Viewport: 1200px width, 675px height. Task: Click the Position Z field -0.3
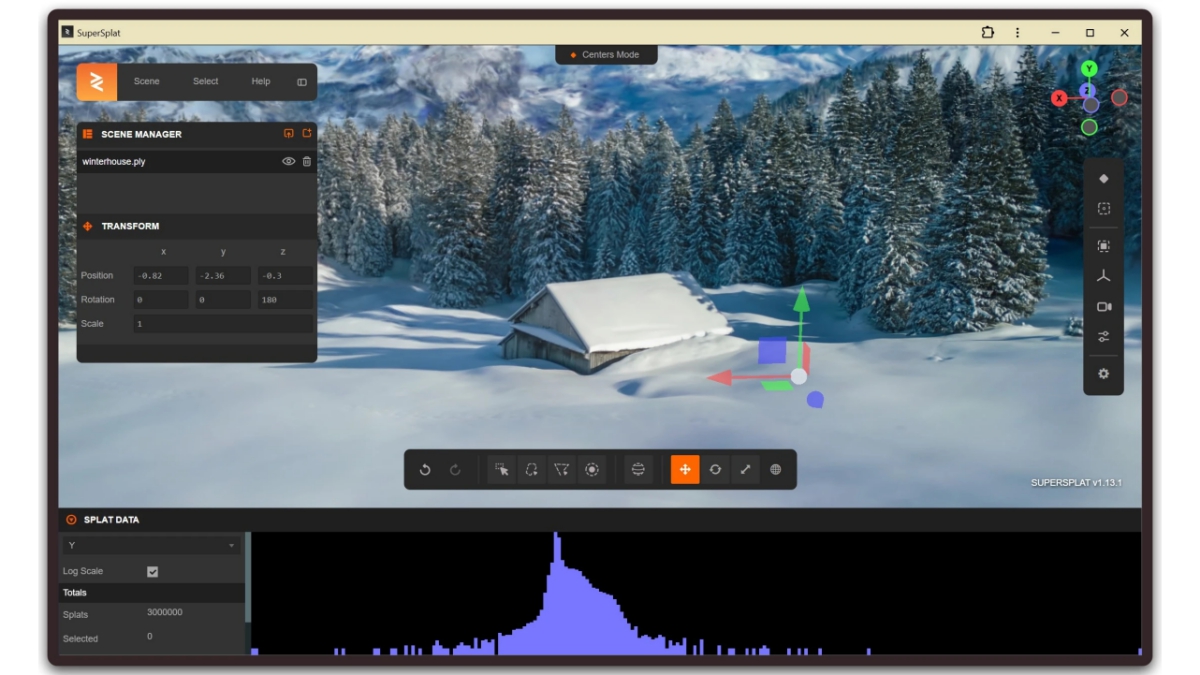pyautogui.click(x=285, y=275)
